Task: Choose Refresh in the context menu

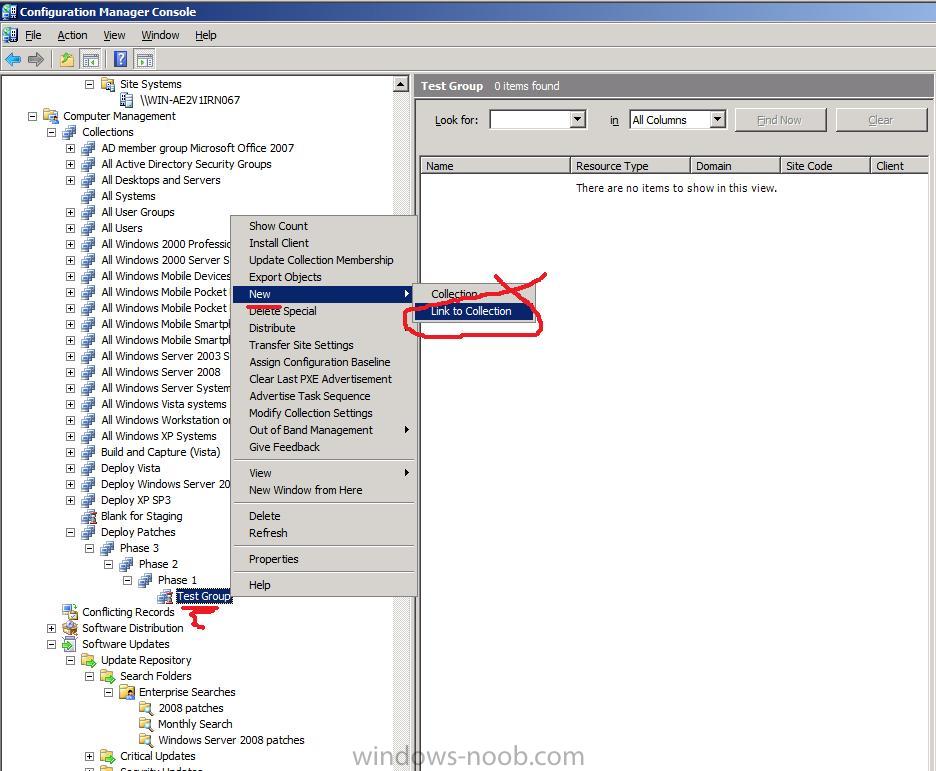Action: coord(268,533)
